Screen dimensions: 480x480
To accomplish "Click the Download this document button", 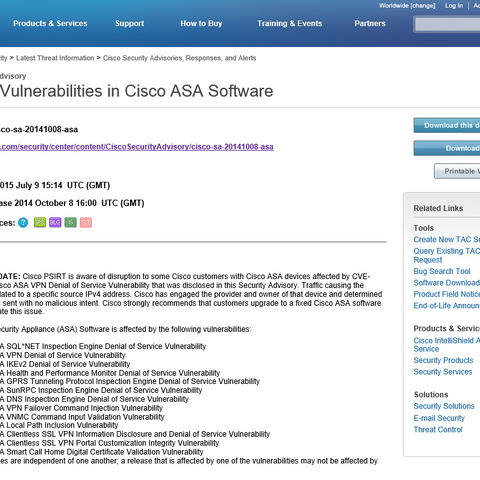I will 447,125.
